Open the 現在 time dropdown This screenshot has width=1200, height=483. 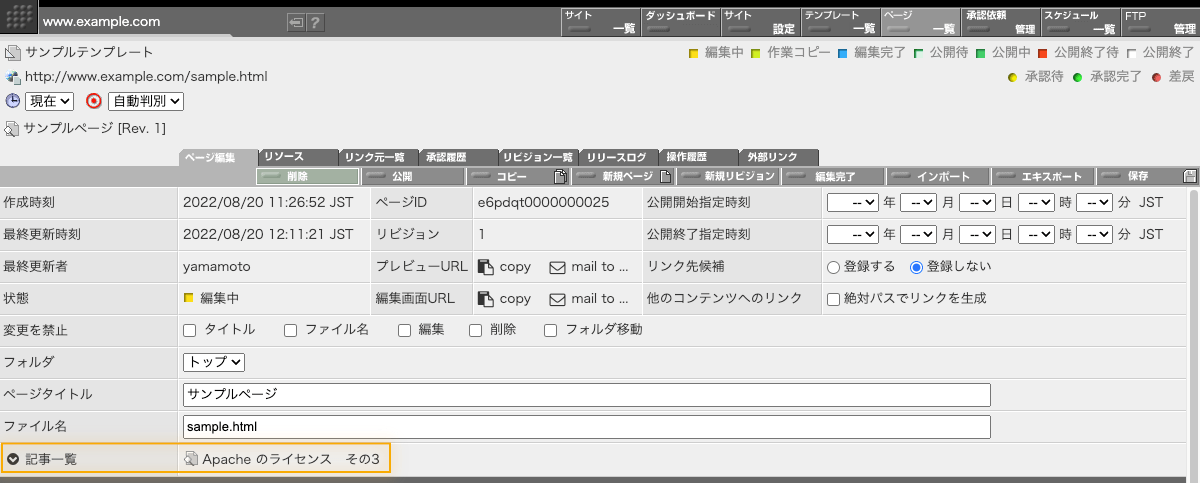coord(50,101)
